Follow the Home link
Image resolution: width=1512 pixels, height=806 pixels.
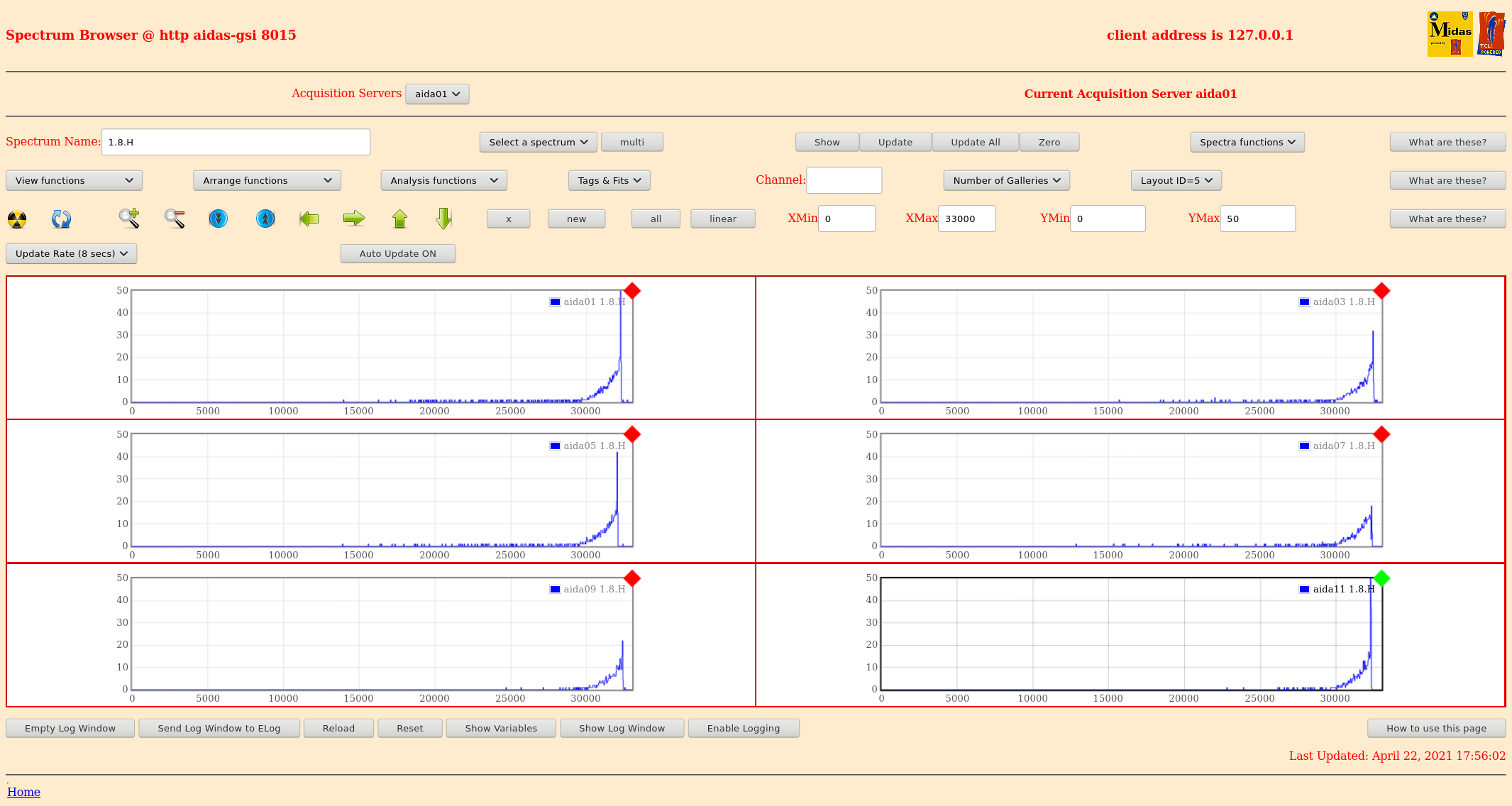tap(23, 793)
